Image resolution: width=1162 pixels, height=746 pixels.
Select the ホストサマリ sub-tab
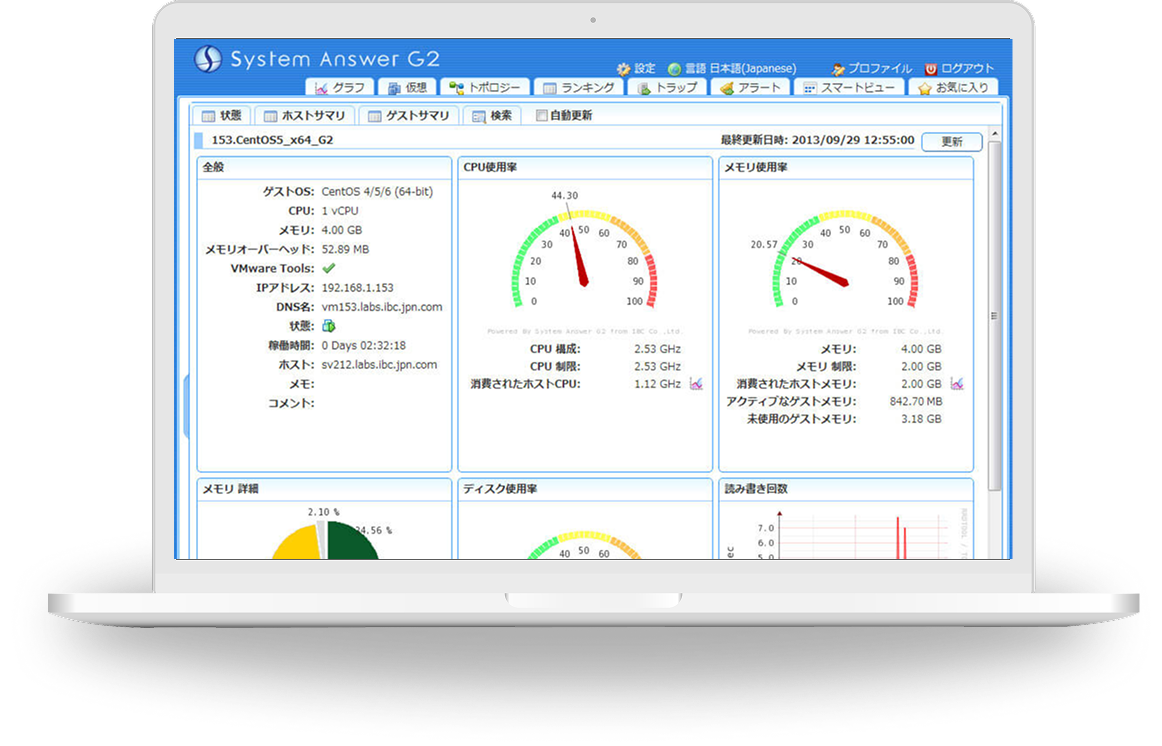[x=304, y=116]
